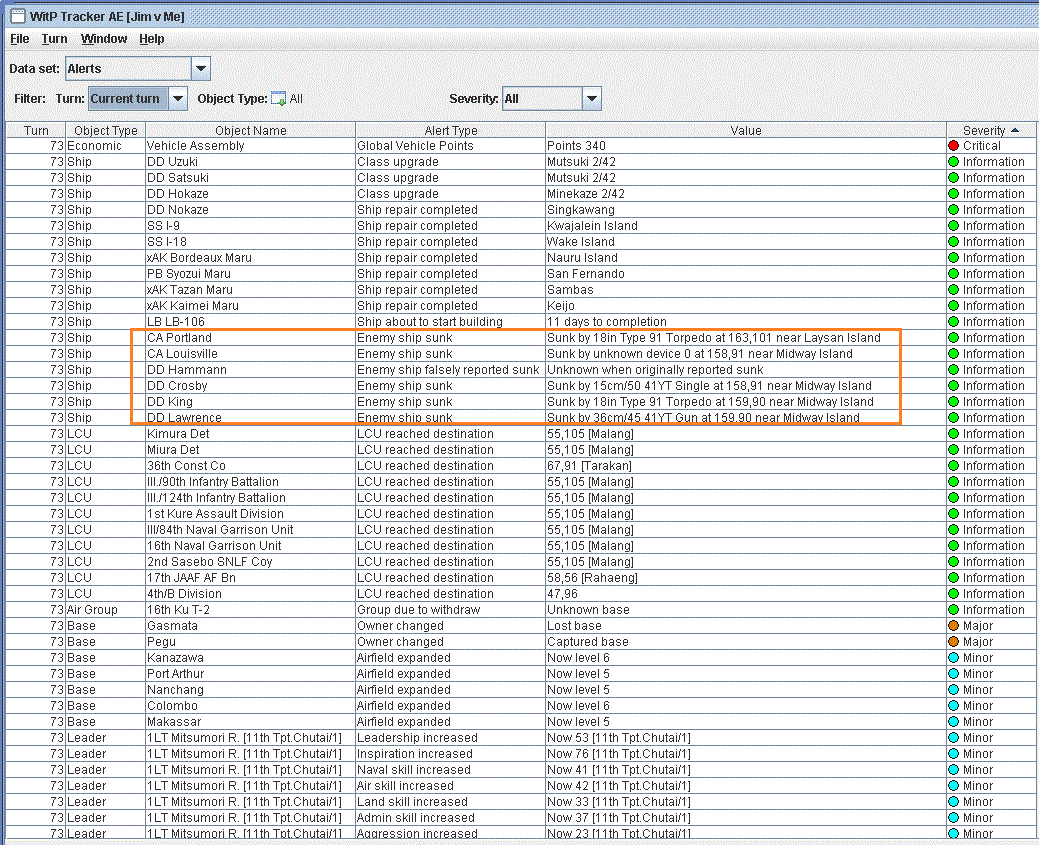Select PB Syozui Maru row
1039x845 pixels.
tap(521, 274)
